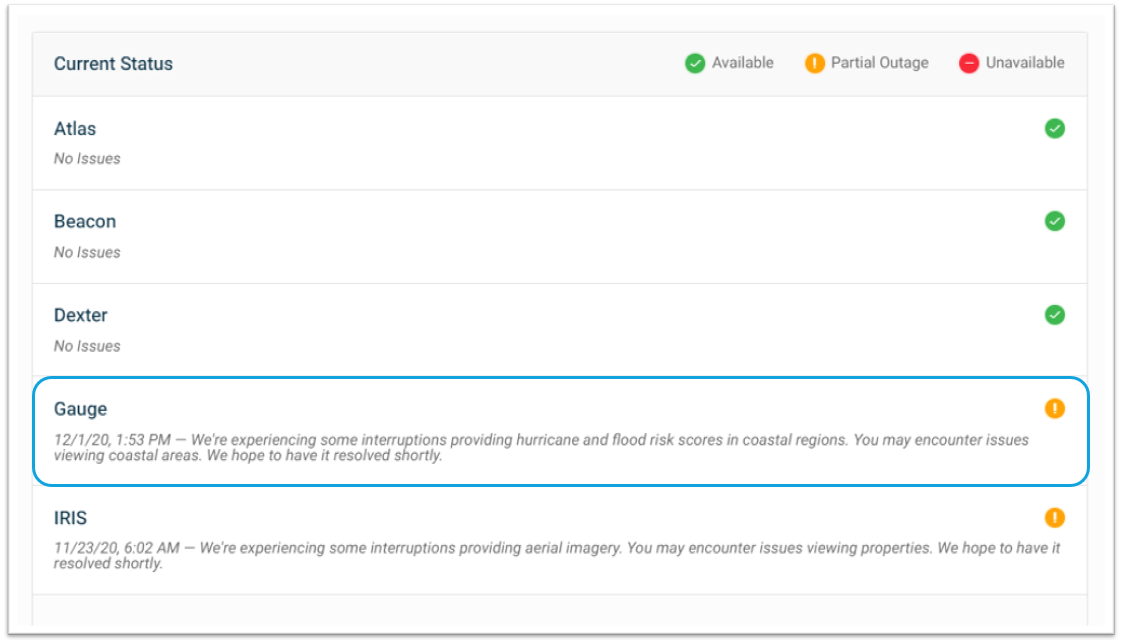
Task: Select the Beacon service name
Action: [x=85, y=221]
